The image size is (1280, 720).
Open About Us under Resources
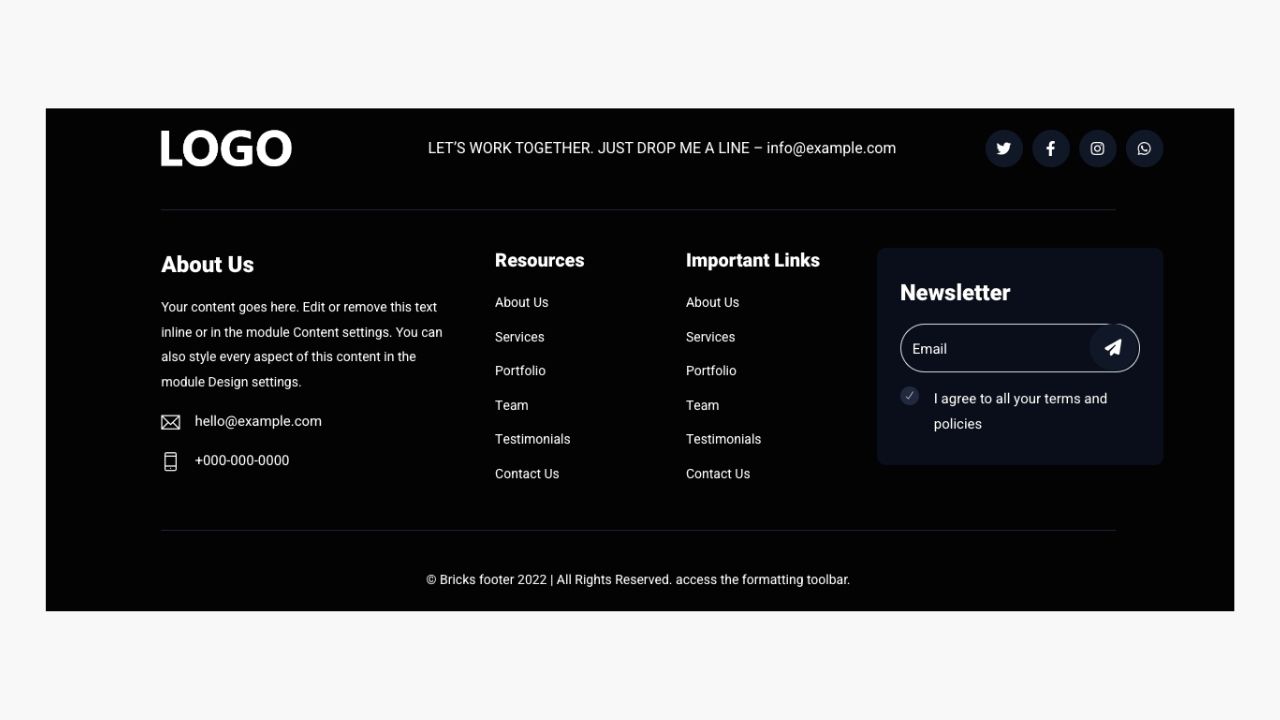(521, 302)
